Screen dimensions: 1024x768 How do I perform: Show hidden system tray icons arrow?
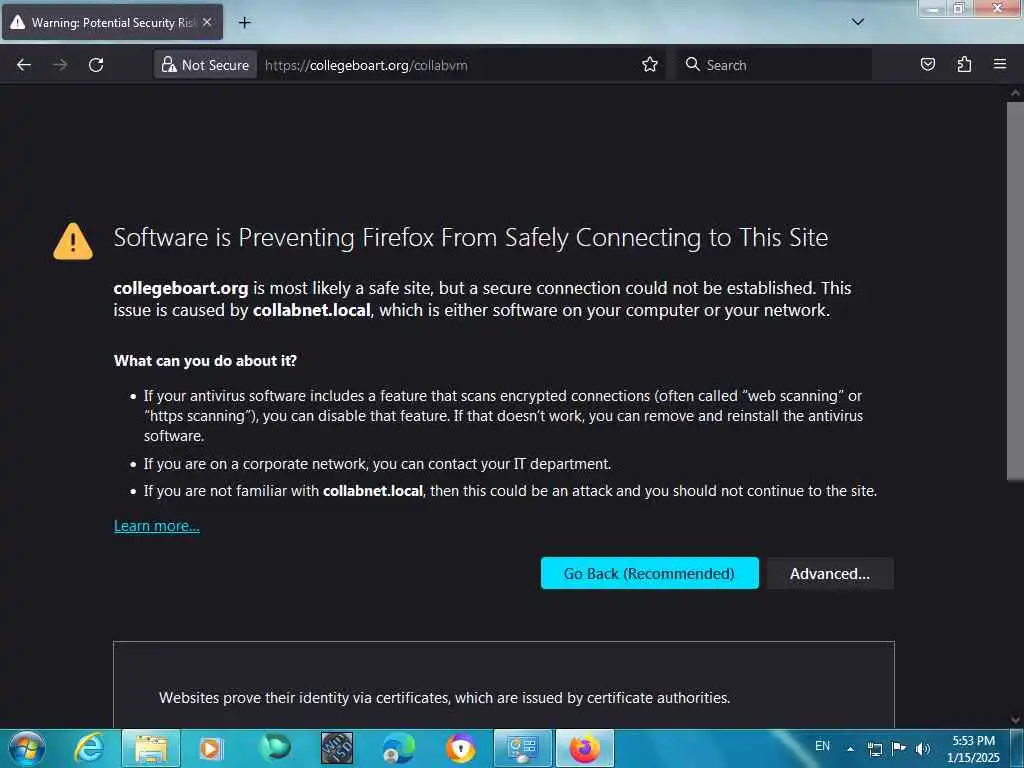(x=850, y=748)
